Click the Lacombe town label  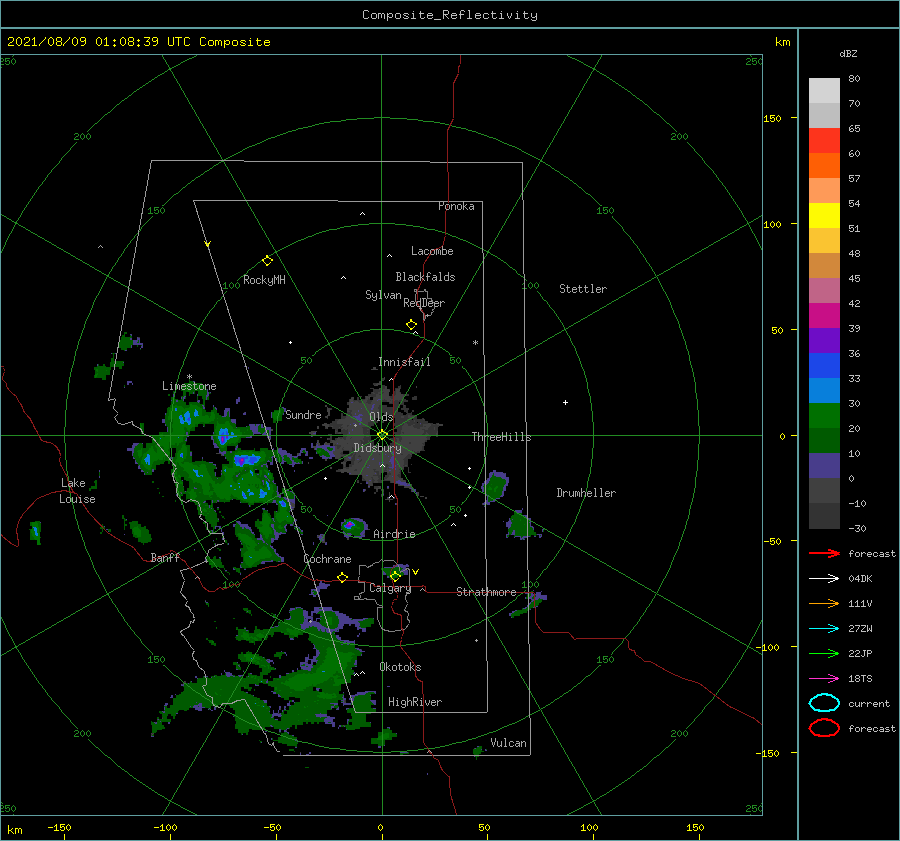[432, 251]
